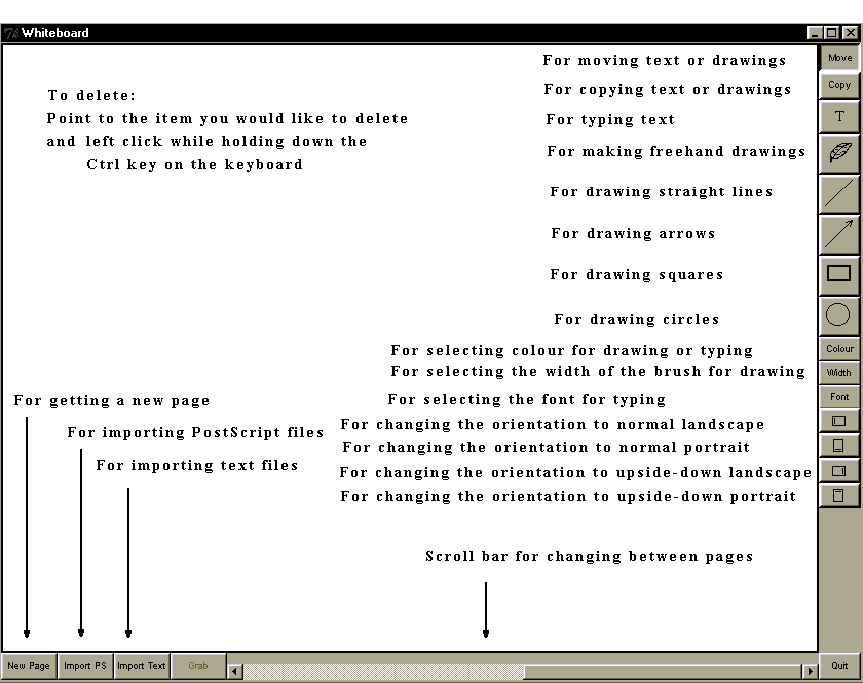Click the Import PS button

click(85, 666)
